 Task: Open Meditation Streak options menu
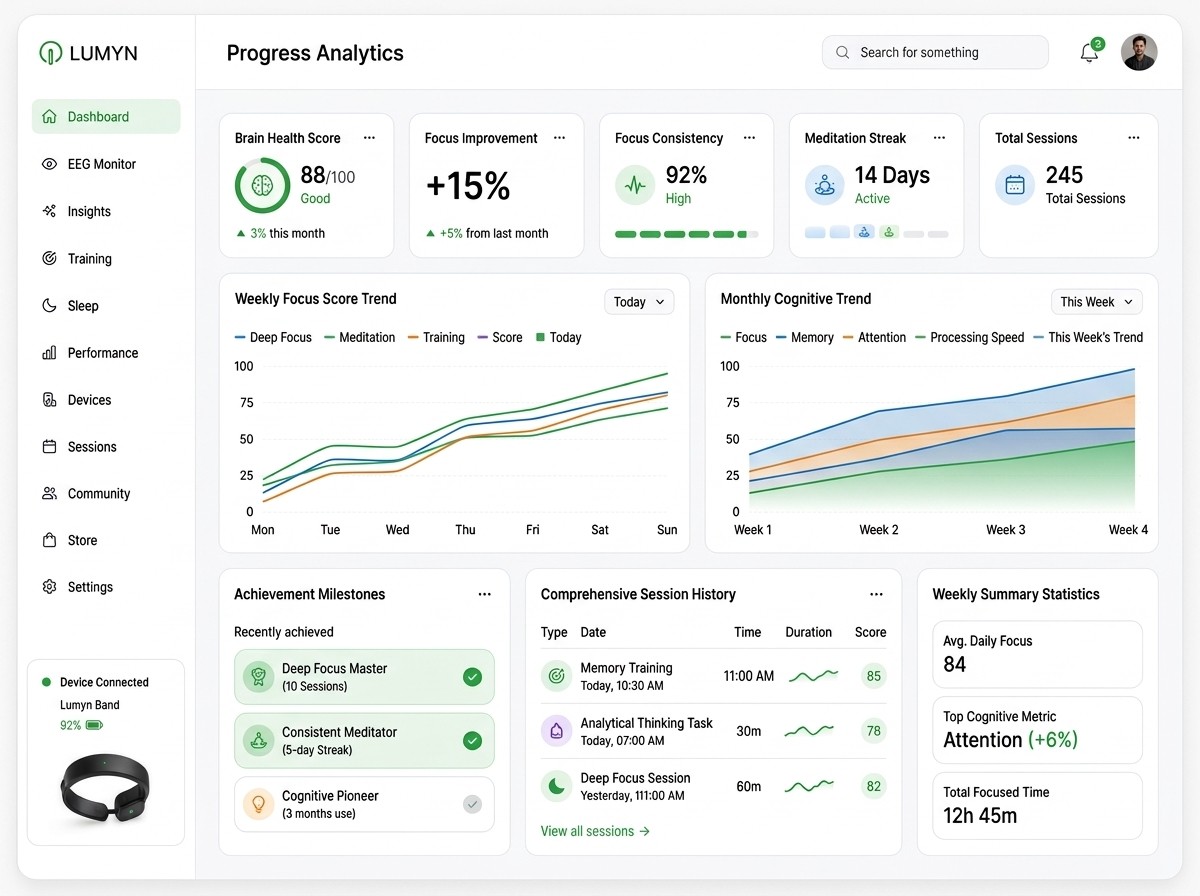(939, 138)
